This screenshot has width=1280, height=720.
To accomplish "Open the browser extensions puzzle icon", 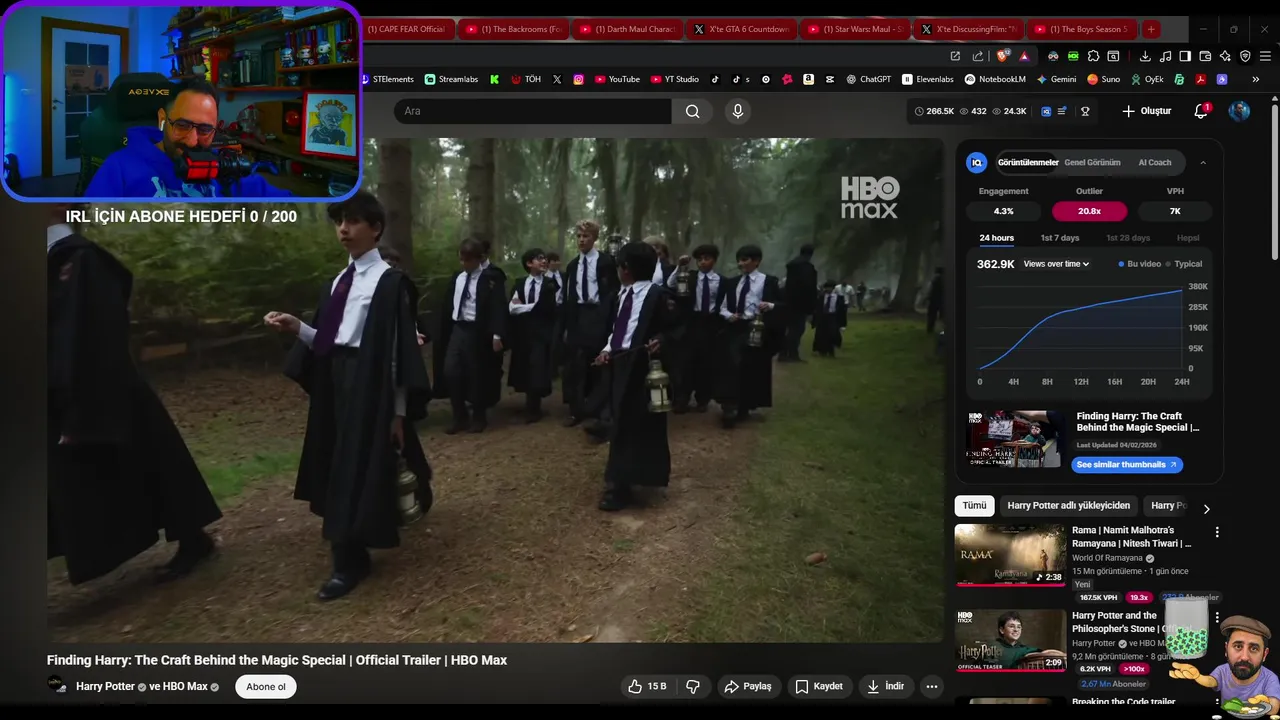I will pyautogui.click(x=1093, y=56).
